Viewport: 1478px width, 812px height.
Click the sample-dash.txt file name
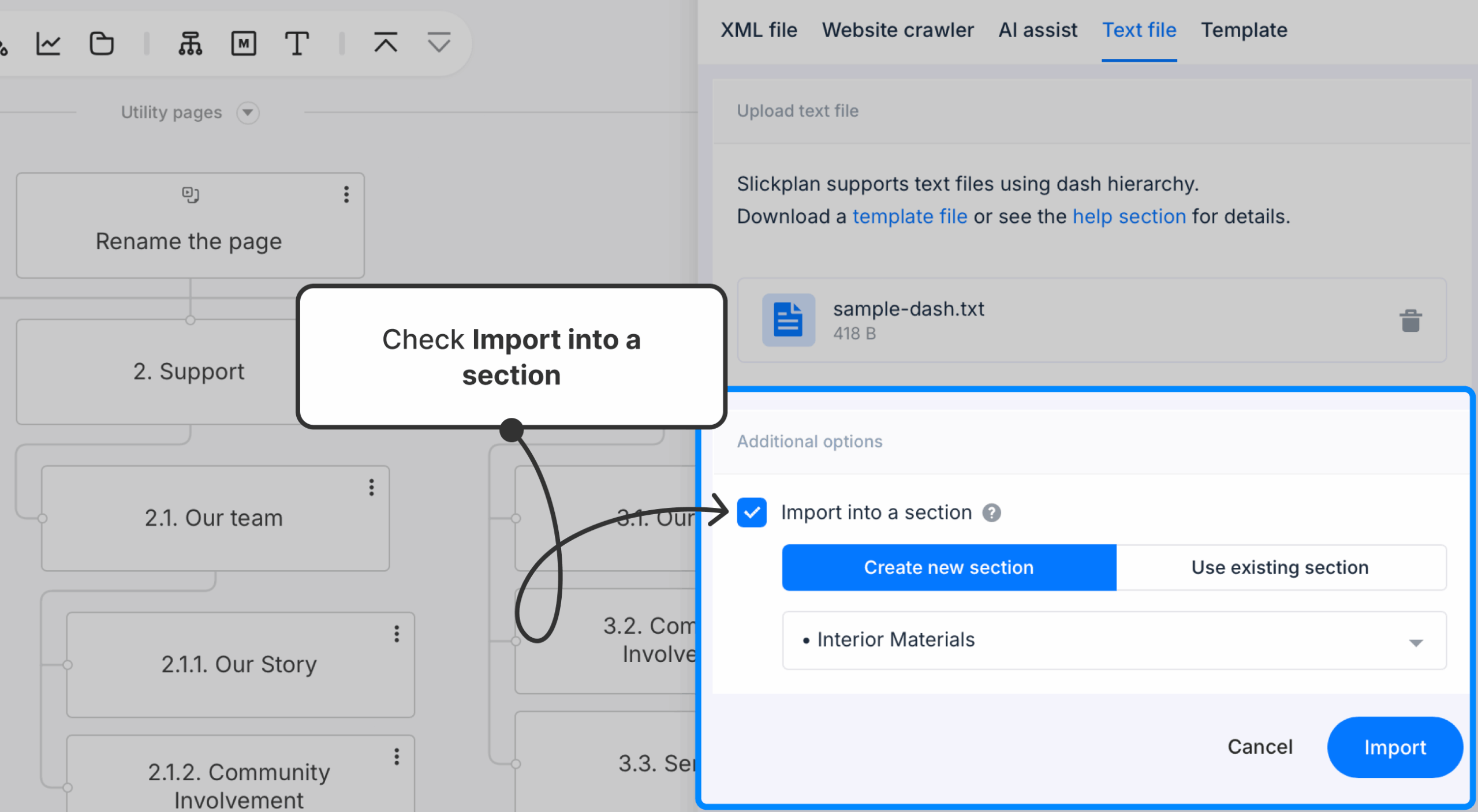coord(909,309)
